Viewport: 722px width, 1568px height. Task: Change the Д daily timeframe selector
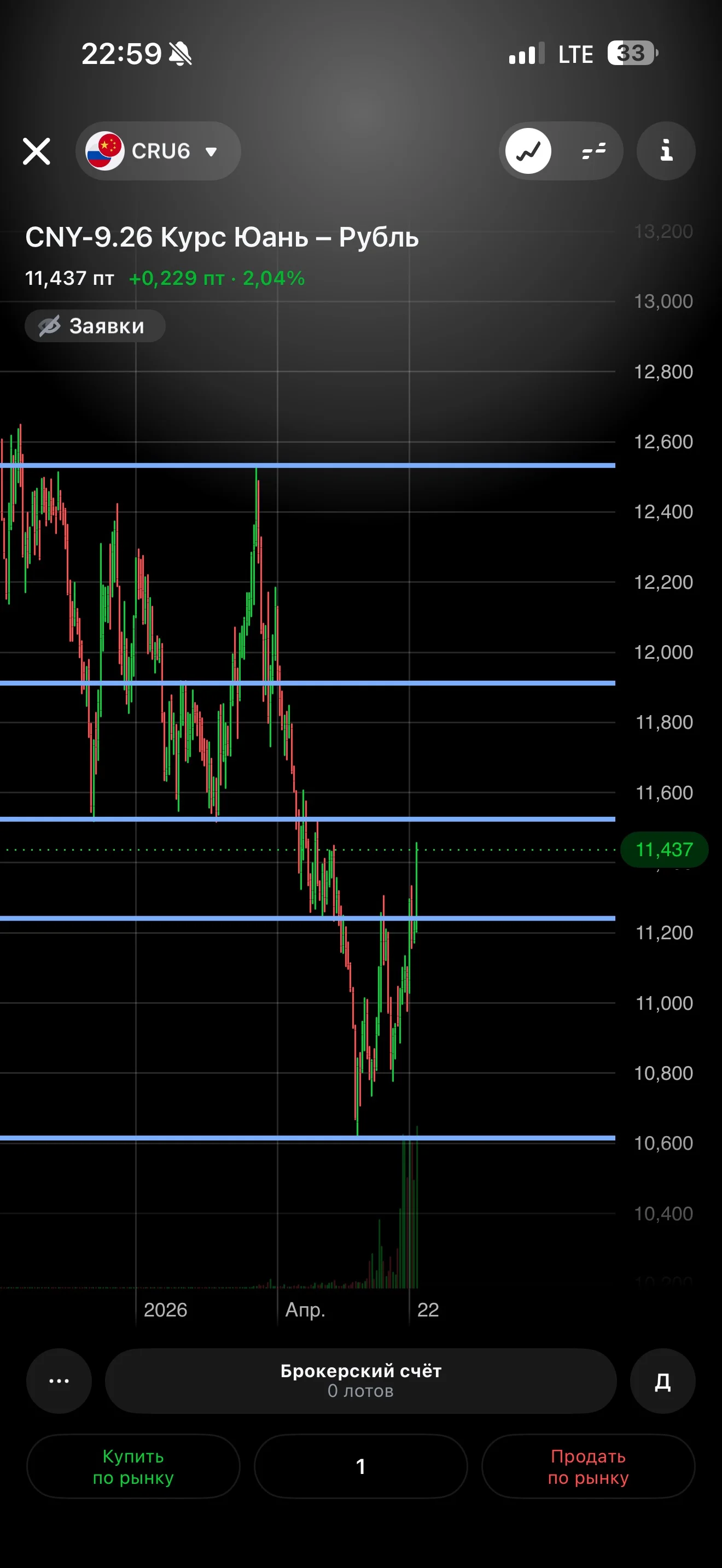point(662,1380)
